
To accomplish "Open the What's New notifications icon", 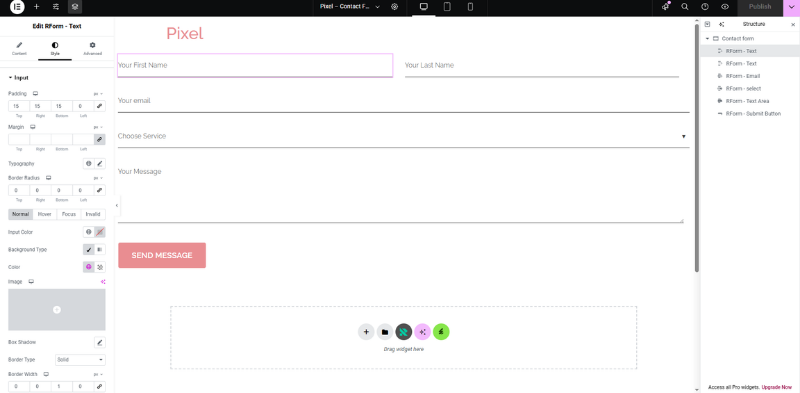I will click(x=665, y=7).
